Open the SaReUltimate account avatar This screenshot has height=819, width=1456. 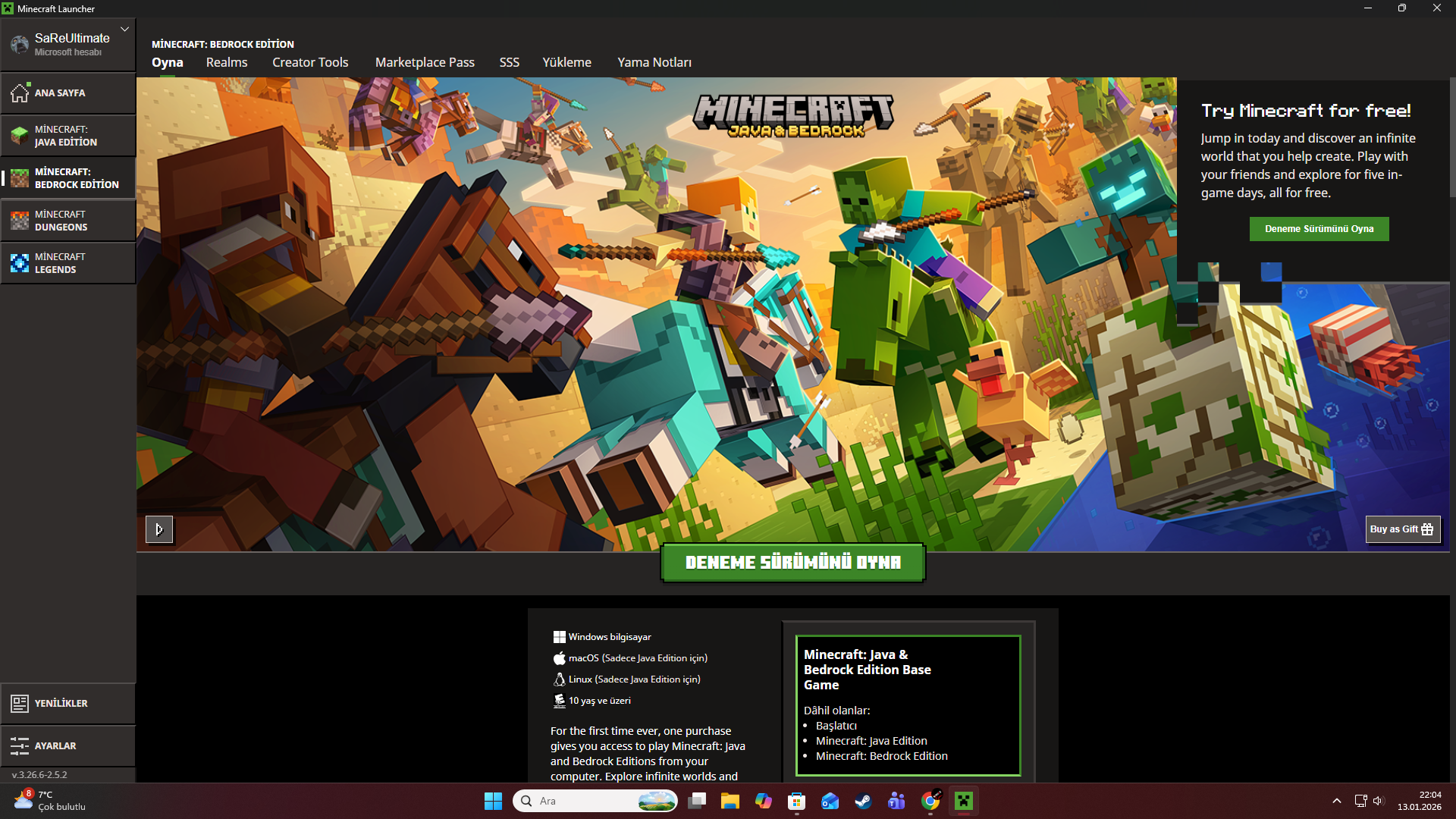[19, 45]
